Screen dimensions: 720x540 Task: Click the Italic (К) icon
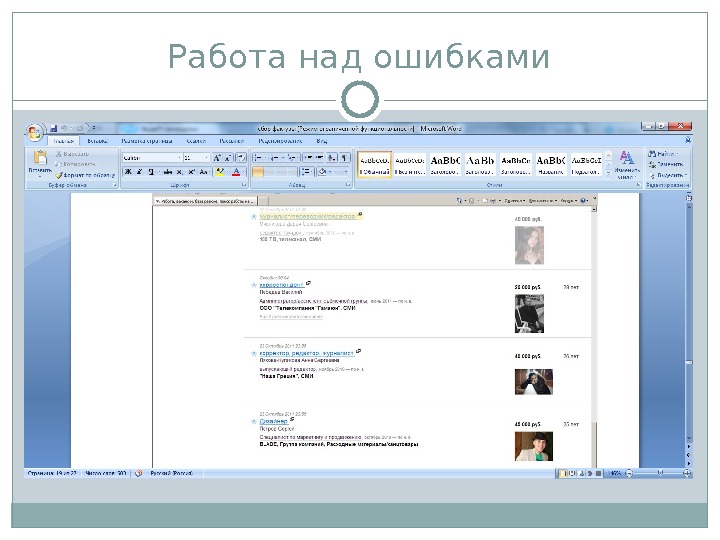tap(140, 172)
